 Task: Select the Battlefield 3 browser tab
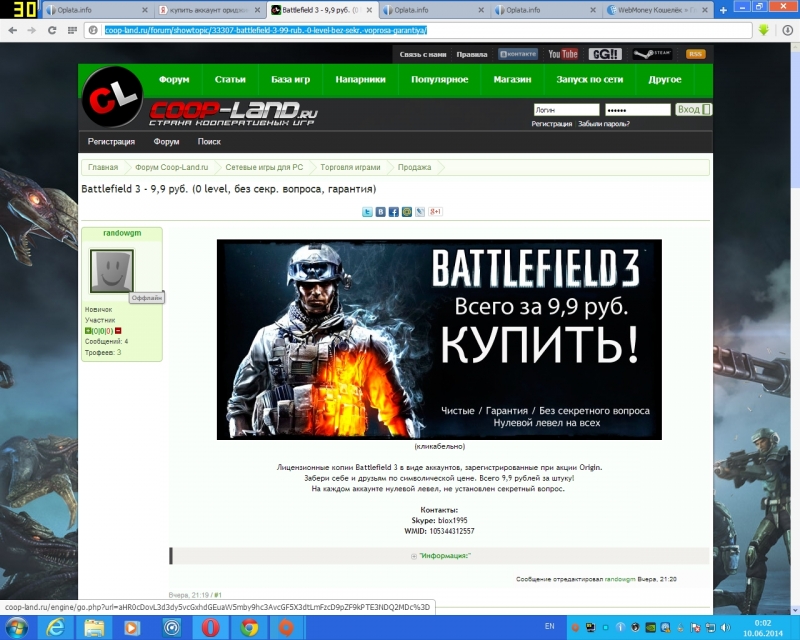pos(321,10)
